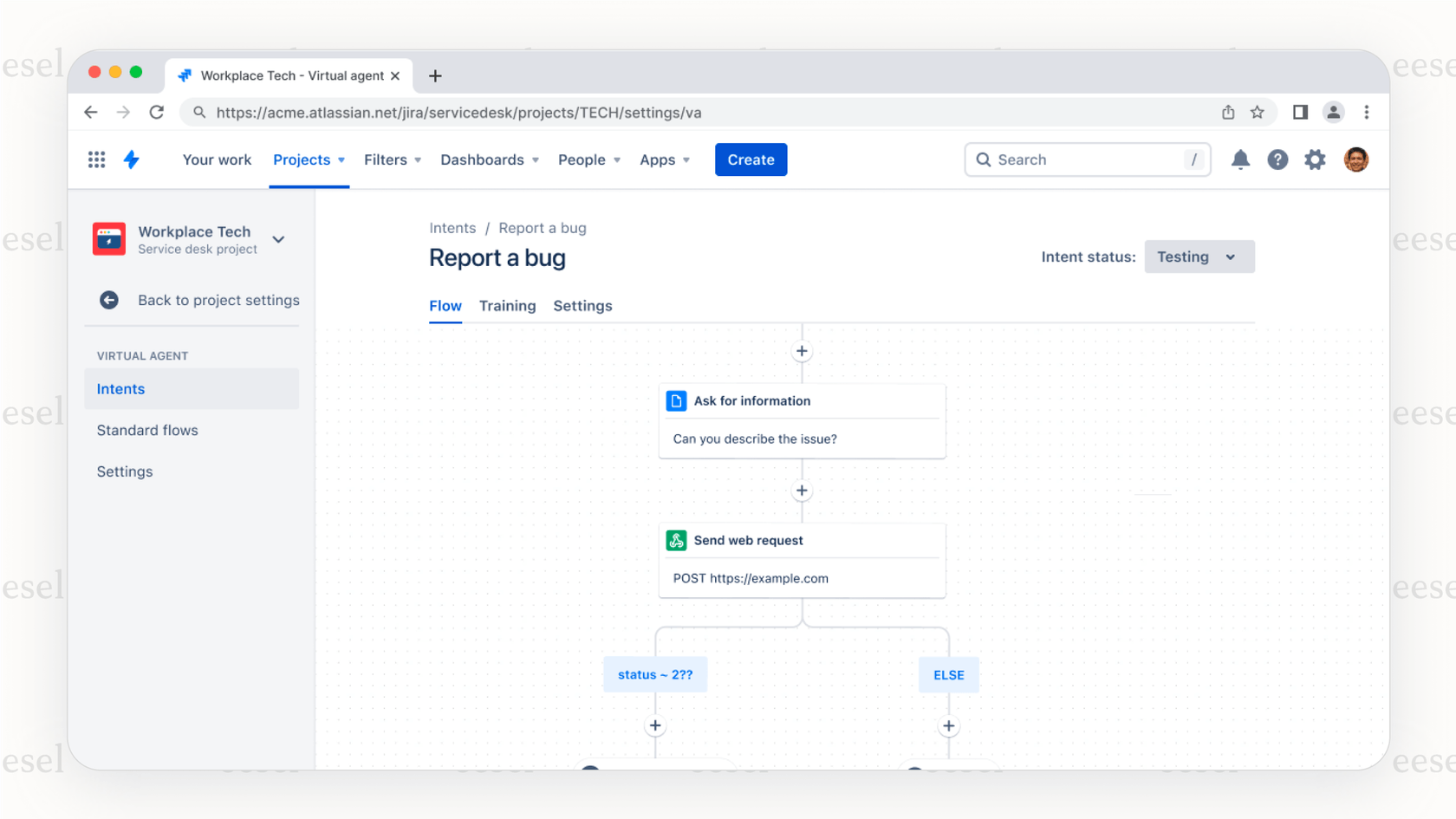This screenshot has width=1456, height=819.
Task: Click the search magnifier icon
Action: pos(984,159)
